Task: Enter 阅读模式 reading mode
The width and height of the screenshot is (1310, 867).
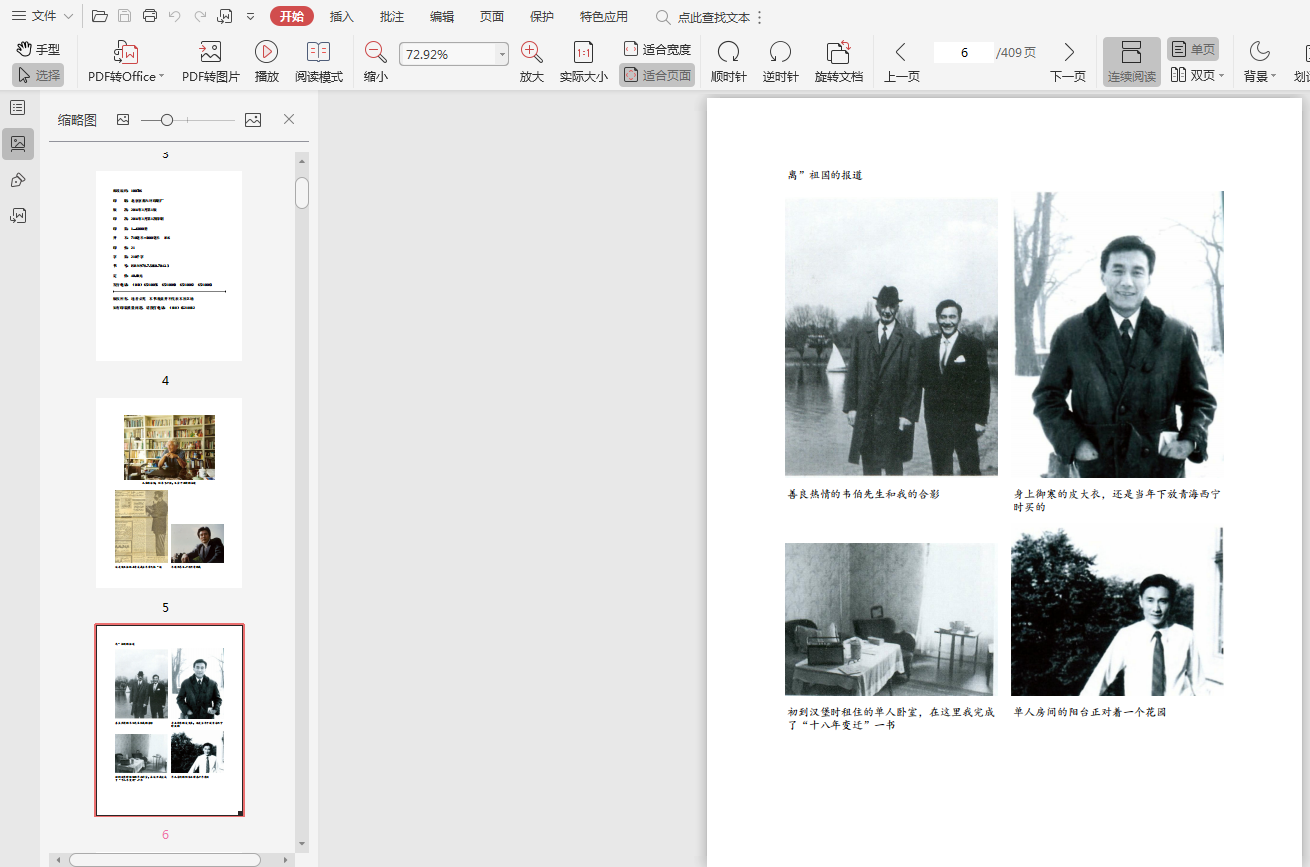Action: point(318,53)
